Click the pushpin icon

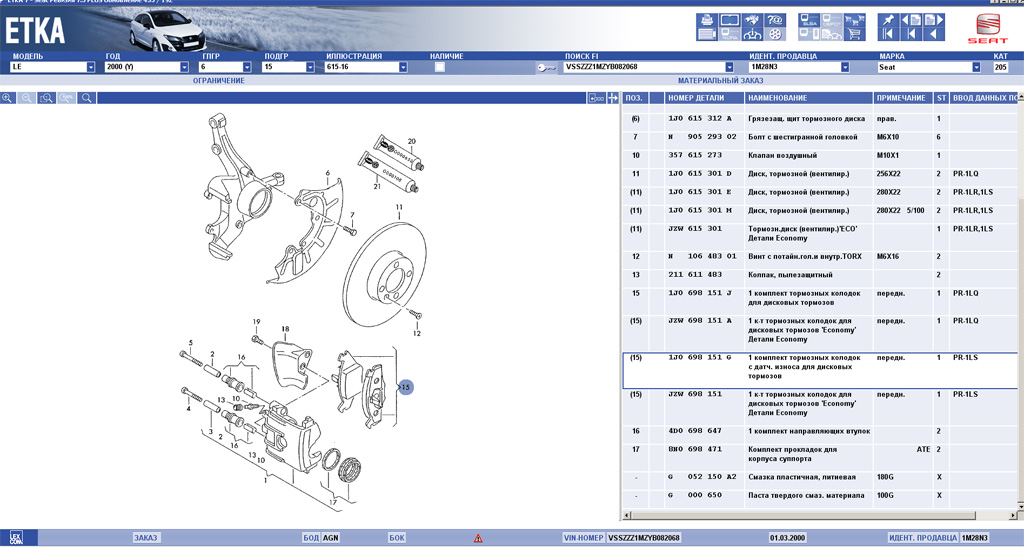[x=889, y=20]
